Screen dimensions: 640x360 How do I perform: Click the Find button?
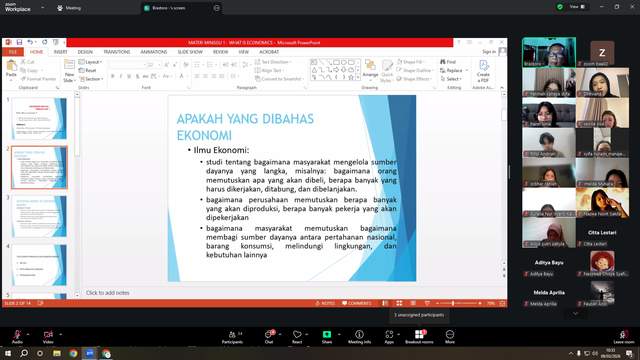click(x=448, y=62)
